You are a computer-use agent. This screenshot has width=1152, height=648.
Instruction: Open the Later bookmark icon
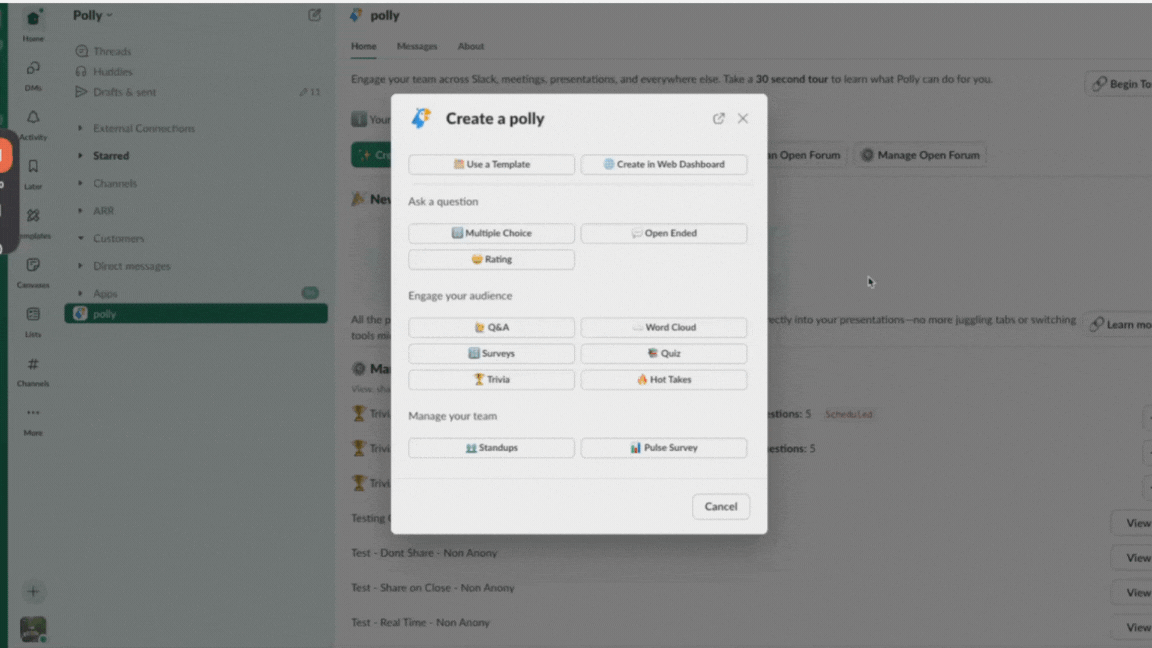pos(33,173)
